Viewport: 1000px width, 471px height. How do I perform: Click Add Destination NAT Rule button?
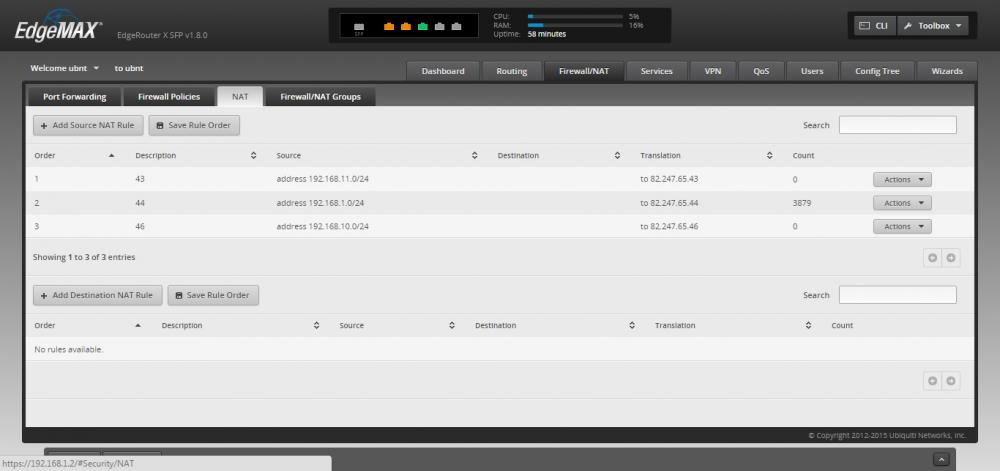(97, 295)
